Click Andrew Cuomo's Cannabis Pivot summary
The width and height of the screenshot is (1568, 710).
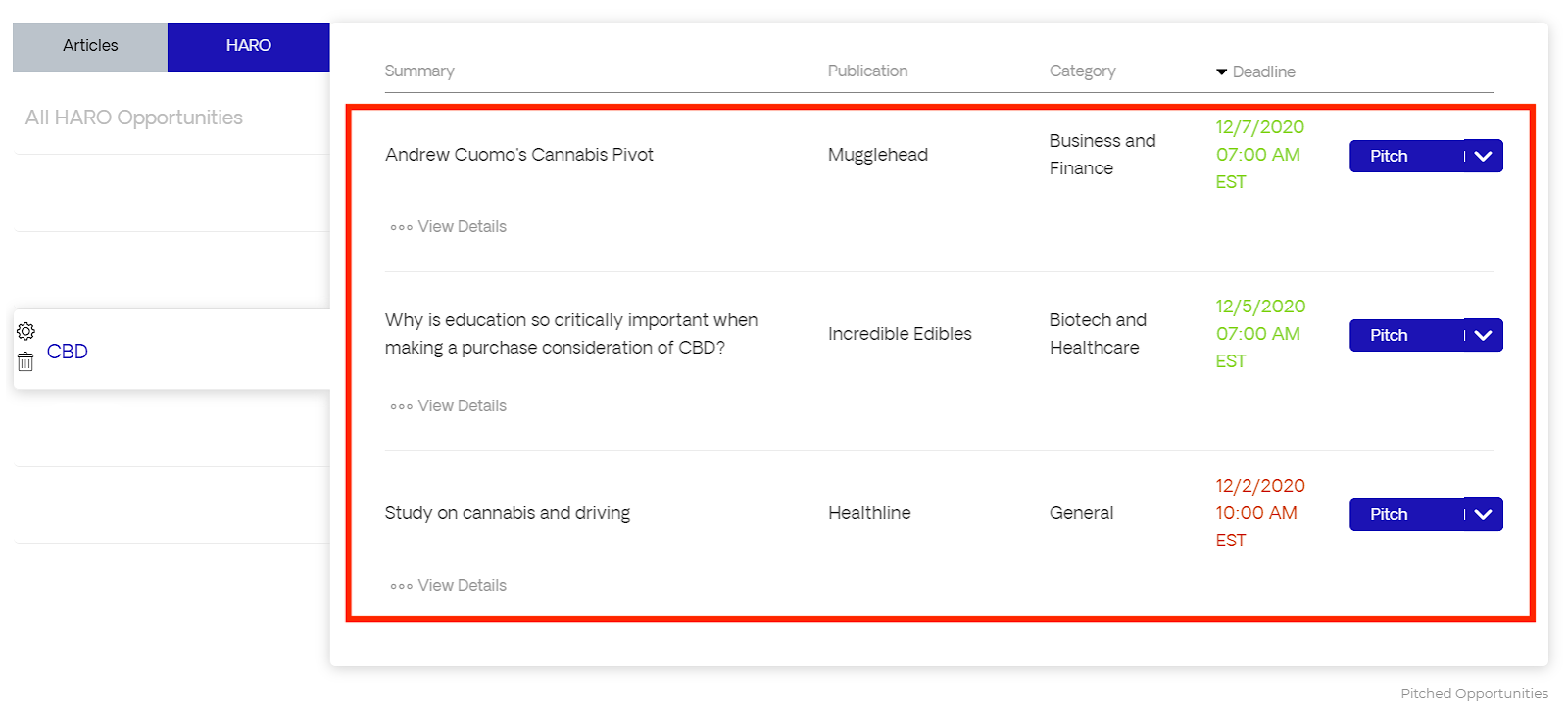point(519,155)
